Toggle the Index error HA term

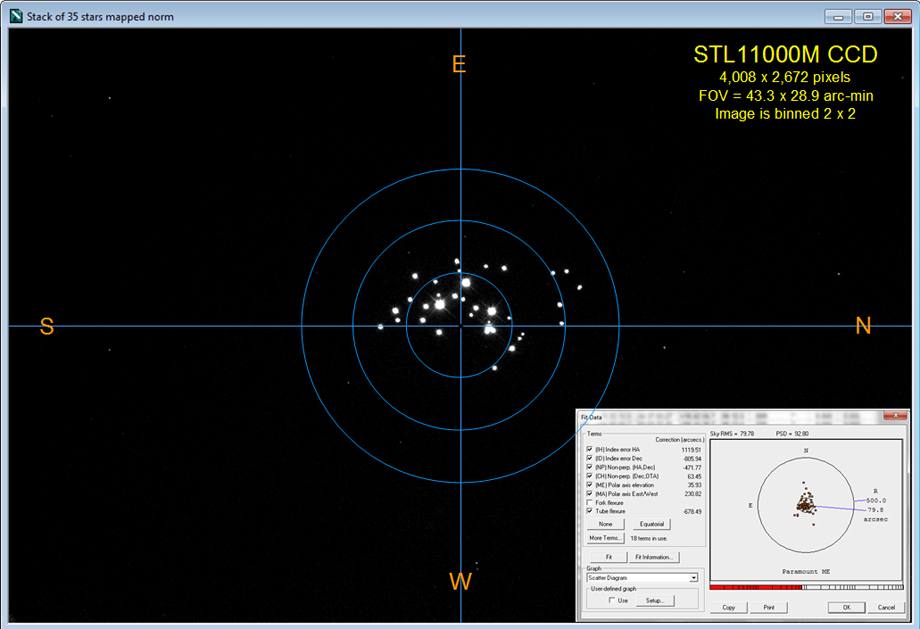coord(590,451)
